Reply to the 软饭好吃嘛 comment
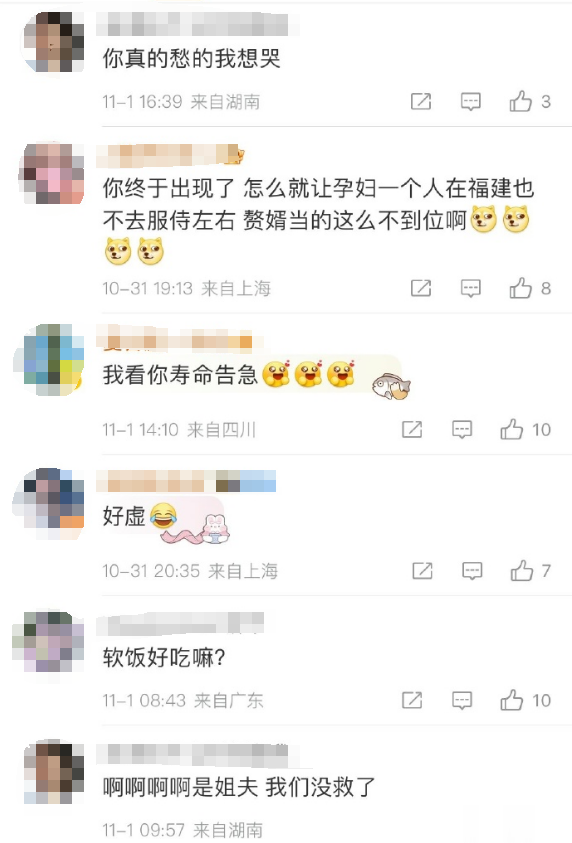Image resolution: width=572 pixels, height=843 pixels. [462, 701]
